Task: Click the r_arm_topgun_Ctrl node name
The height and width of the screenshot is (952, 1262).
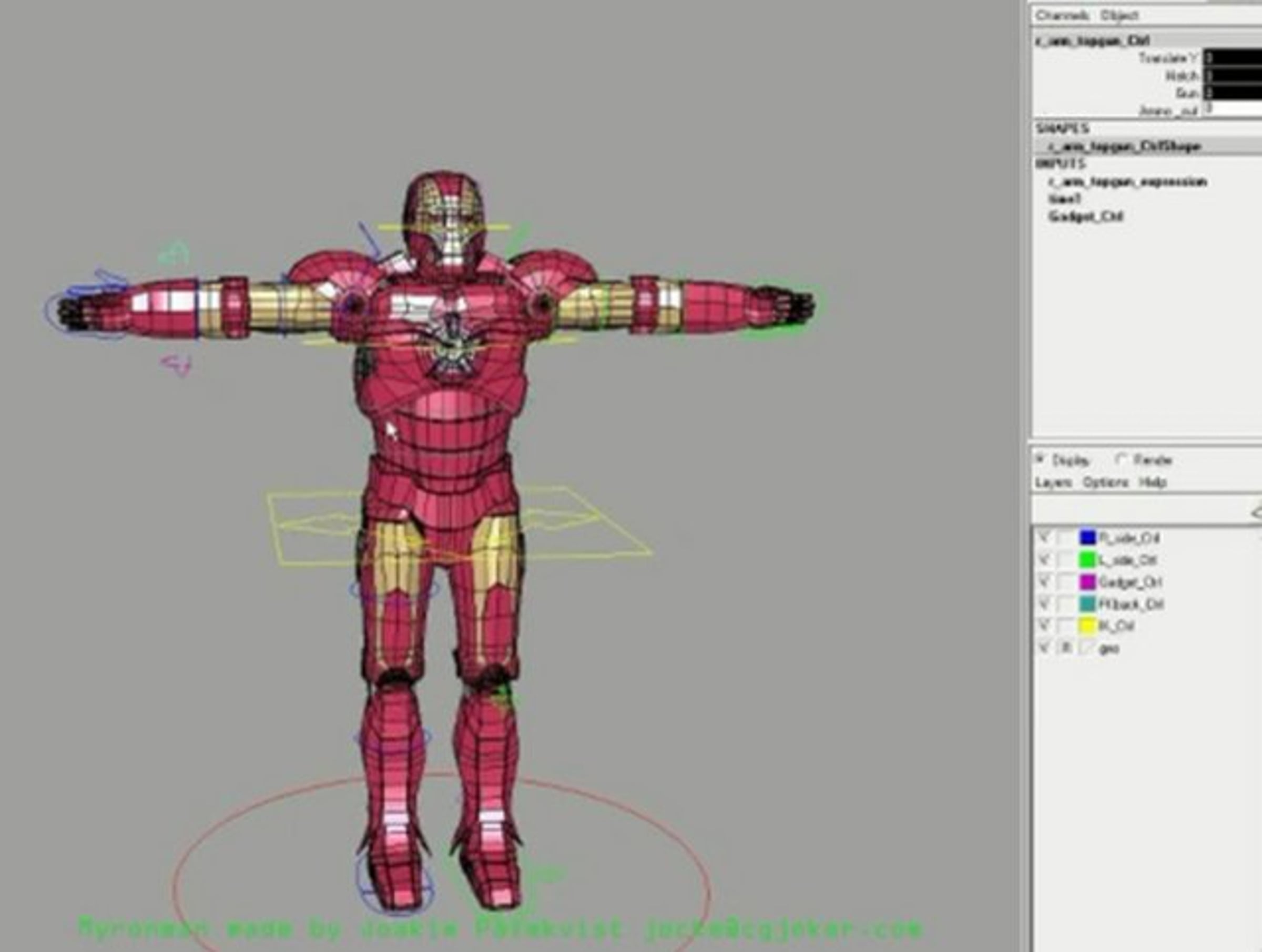Action: (1092, 40)
